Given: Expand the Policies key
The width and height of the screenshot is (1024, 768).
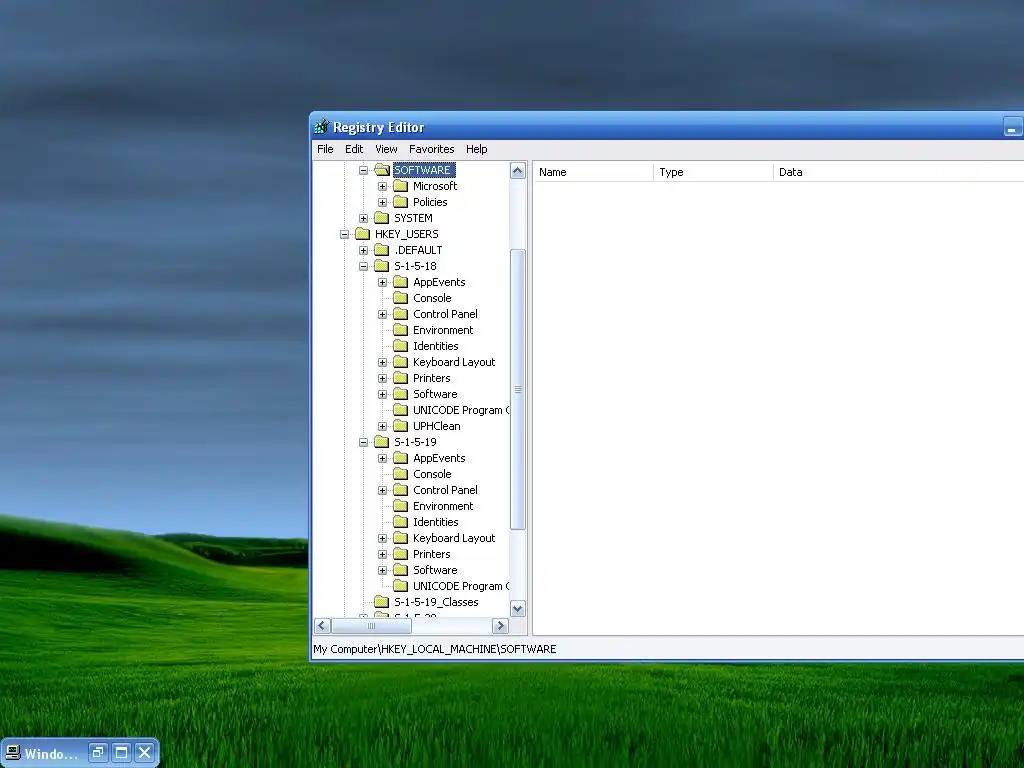Looking at the screenshot, I should pos(383,202).
